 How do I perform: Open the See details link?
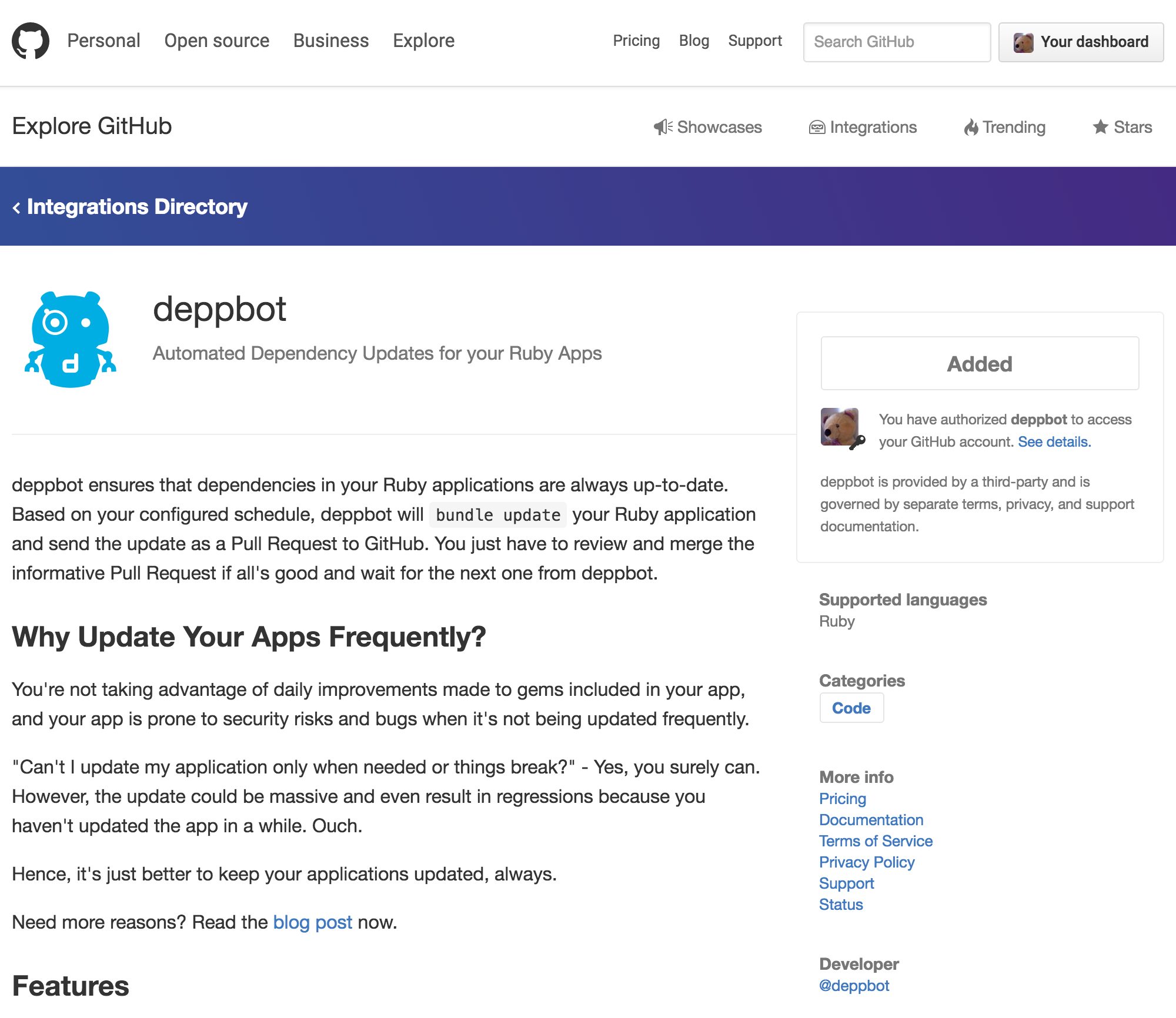pos(1054,442)
